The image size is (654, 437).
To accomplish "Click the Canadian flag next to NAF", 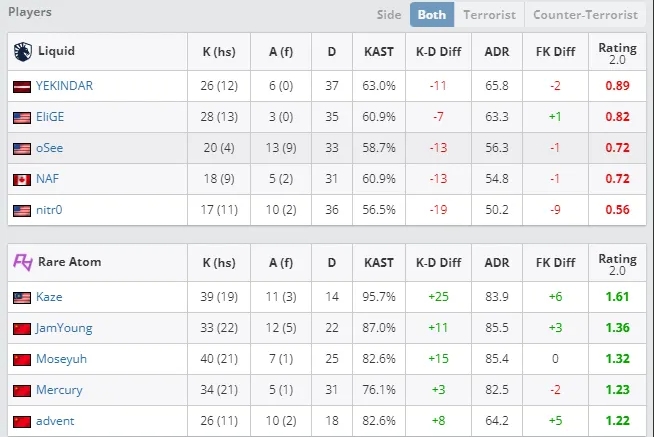I will (x=22, y=180).
